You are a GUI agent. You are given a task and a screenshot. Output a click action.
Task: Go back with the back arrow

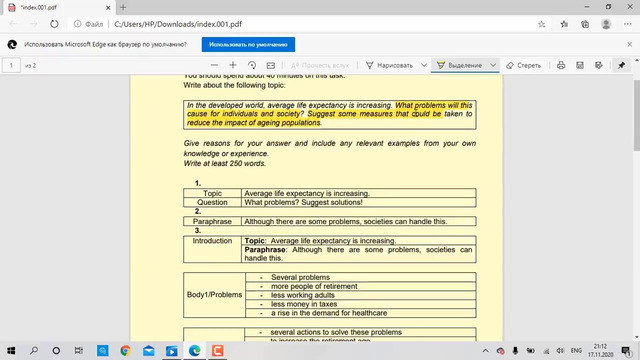pyautogui.click(x=13, y=24)
